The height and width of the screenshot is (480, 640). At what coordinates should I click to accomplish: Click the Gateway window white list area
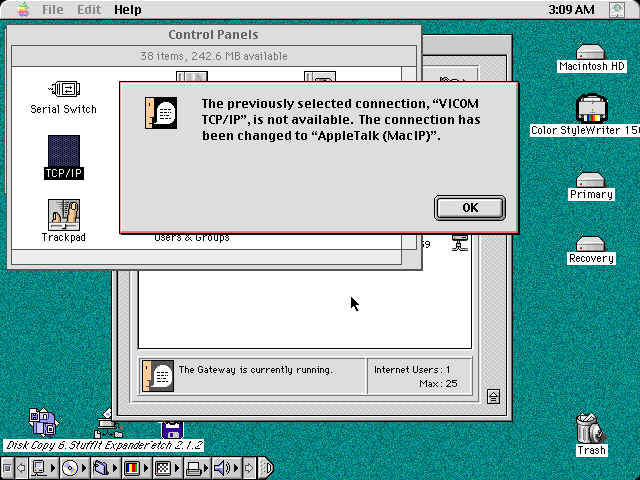(304, 308)
